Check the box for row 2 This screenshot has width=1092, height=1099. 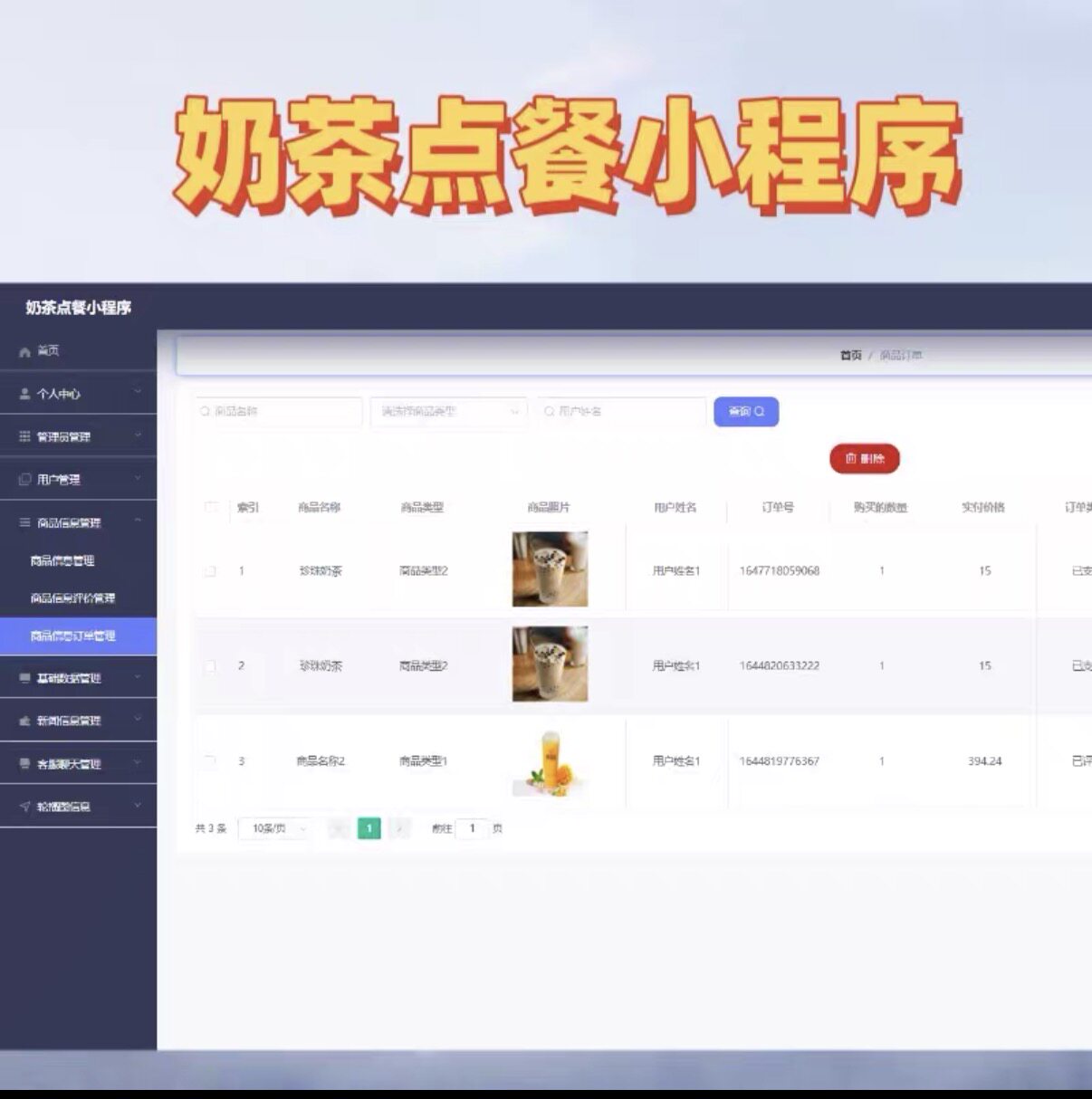(210, 666)
